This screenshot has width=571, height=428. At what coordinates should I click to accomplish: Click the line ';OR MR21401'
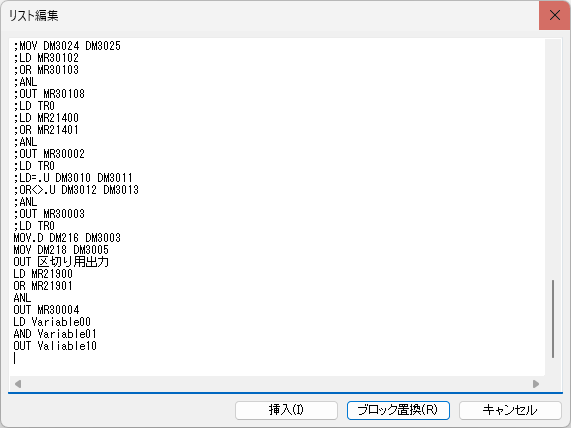[46, 130]
